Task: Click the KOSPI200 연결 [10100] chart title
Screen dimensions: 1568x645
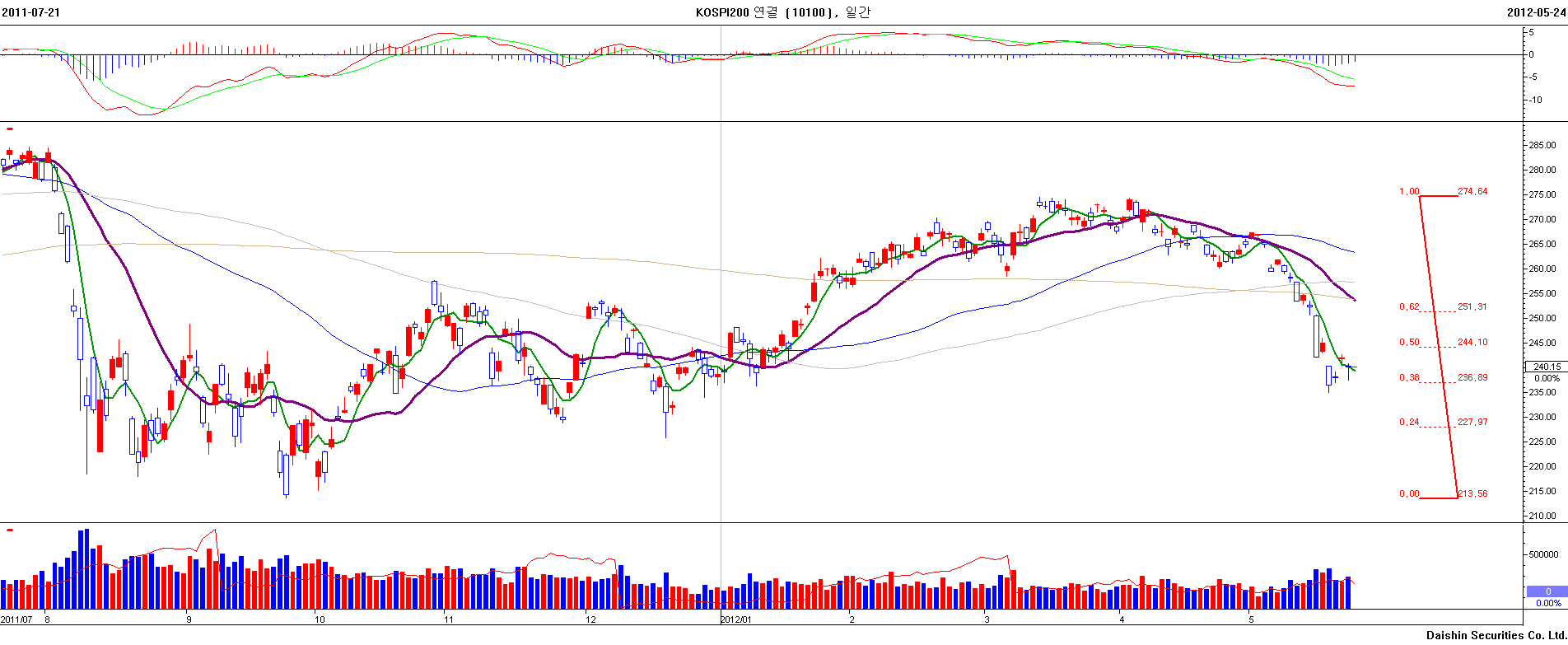Action: pyautogui.click(x=782, y=12)
